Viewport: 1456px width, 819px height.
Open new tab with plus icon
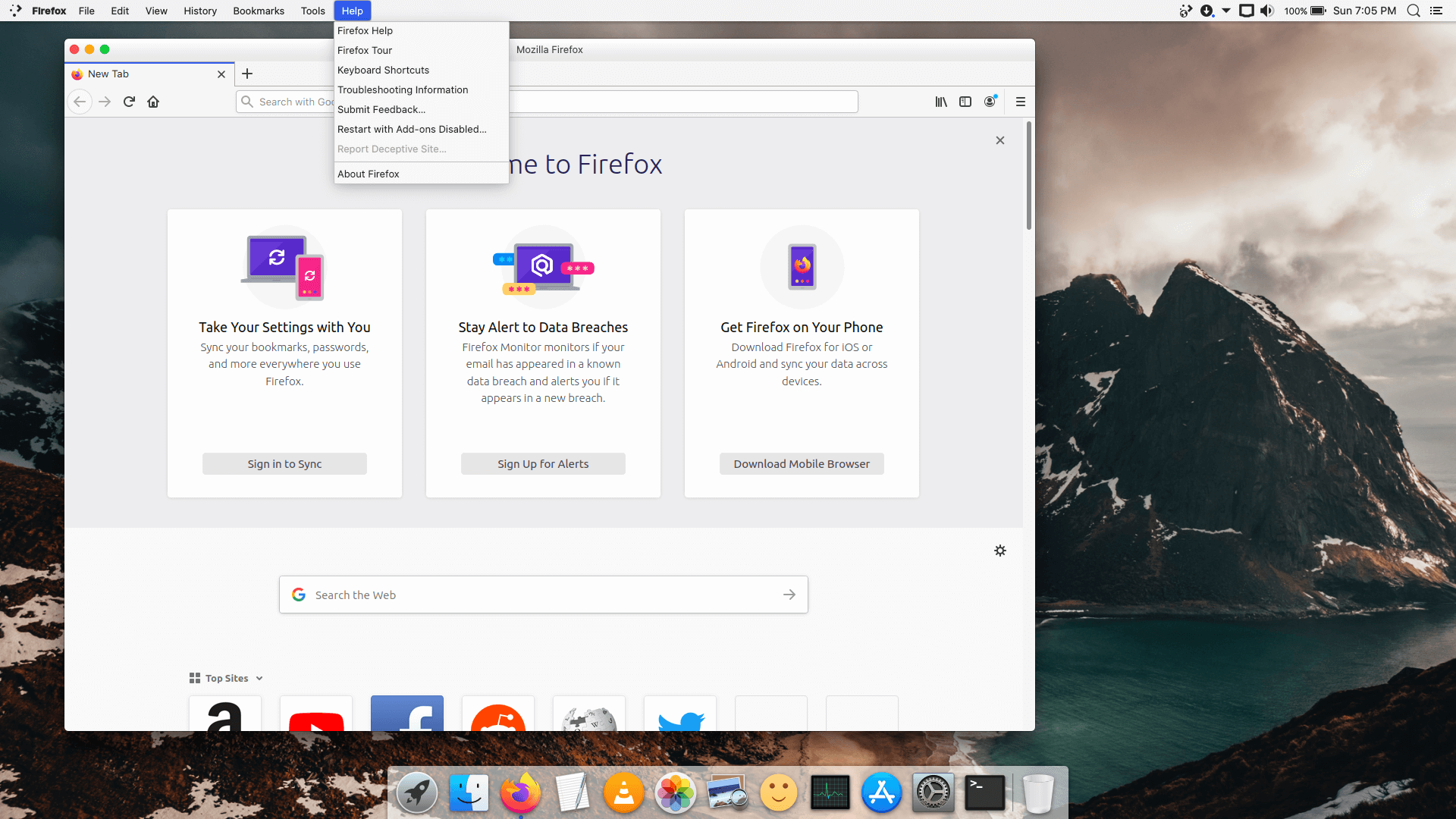(247, 74)
